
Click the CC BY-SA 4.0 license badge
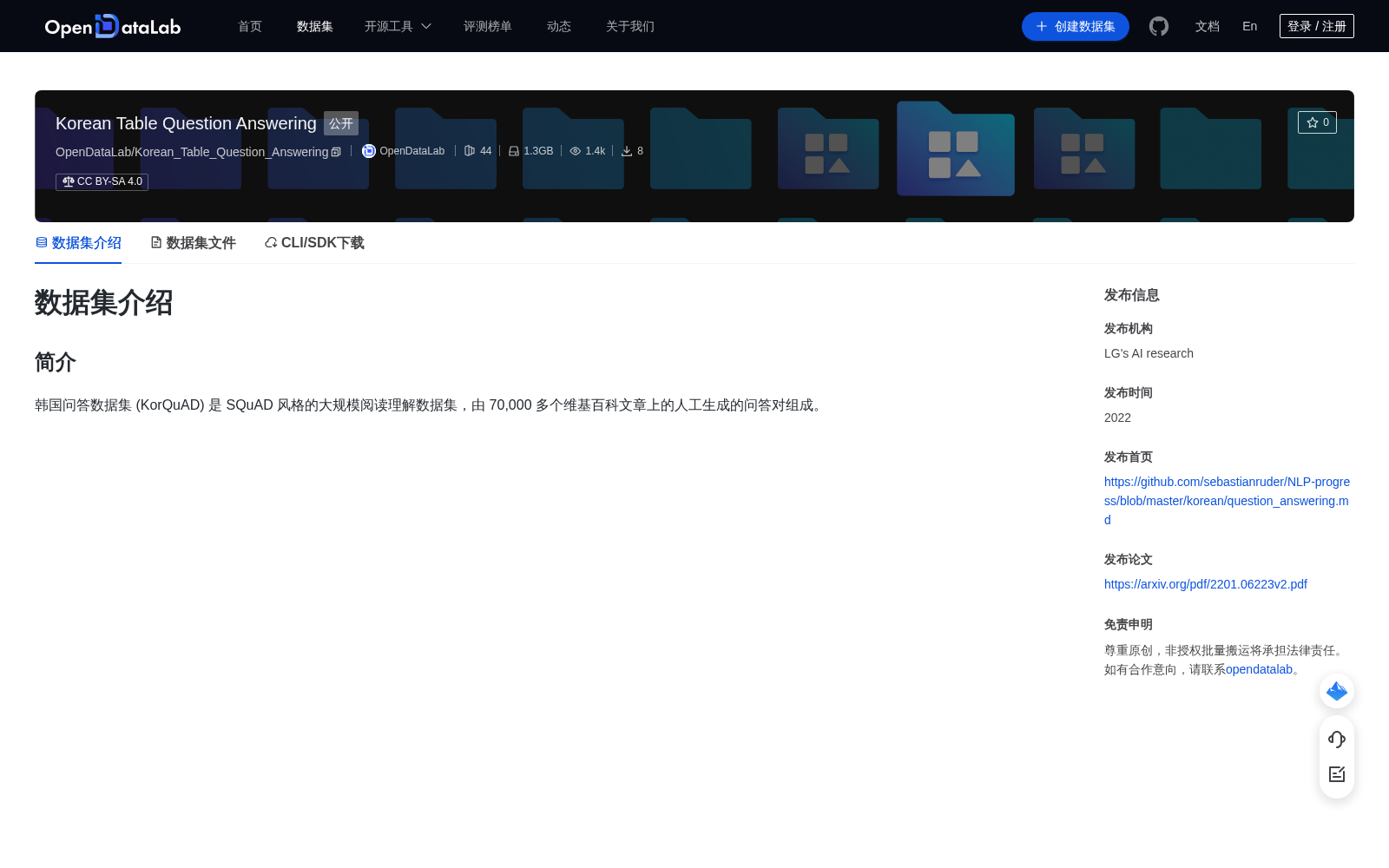click(x=102, y=181)
